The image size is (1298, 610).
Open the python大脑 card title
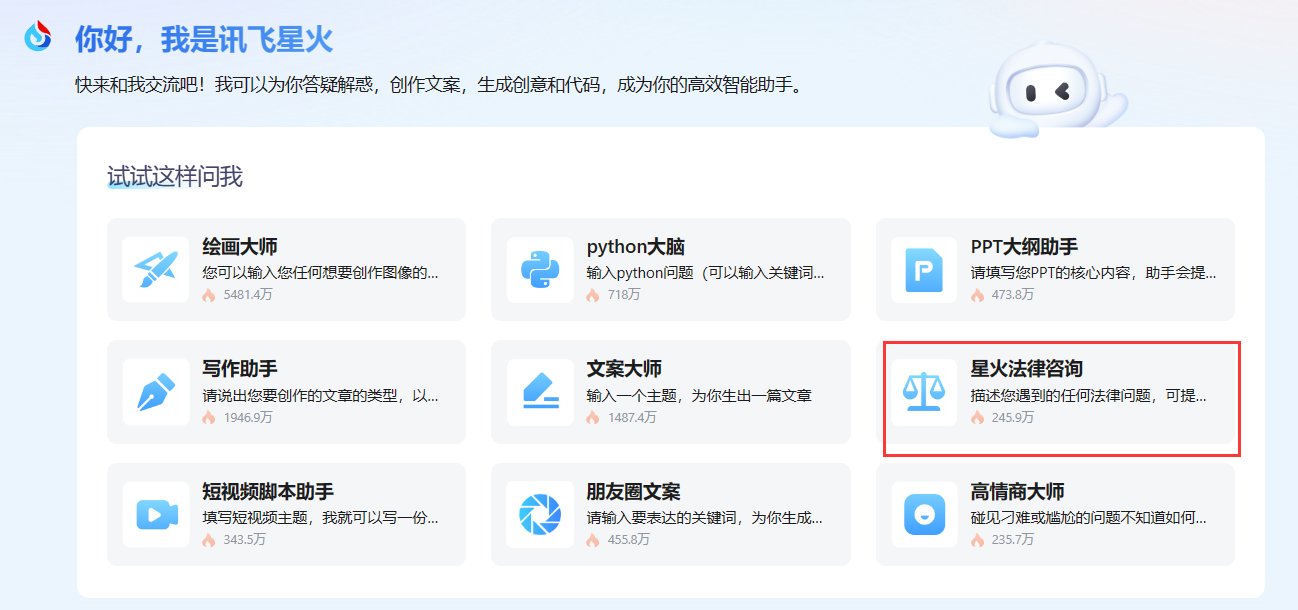(635, 247)
